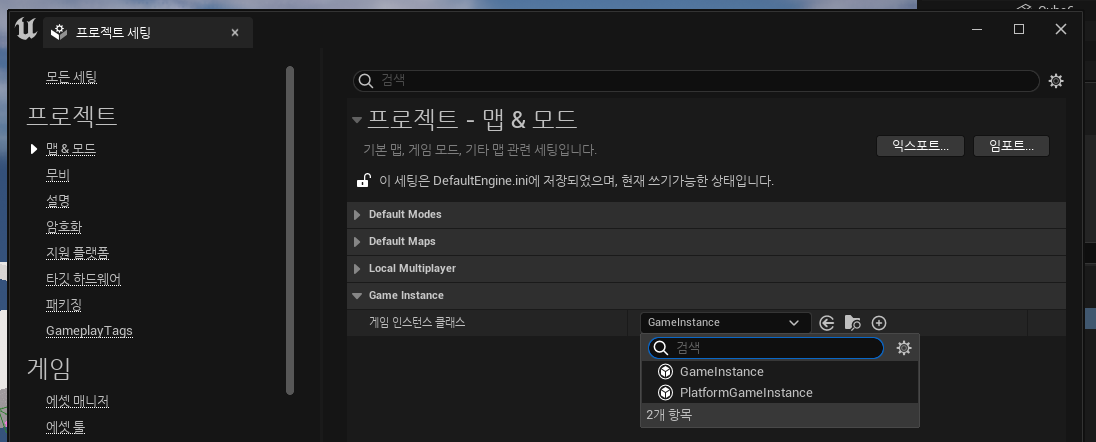The width and height of the screenshot is (1096, 442).
Task: Collapse the Game Instance section
Action: tap(357, 295)
